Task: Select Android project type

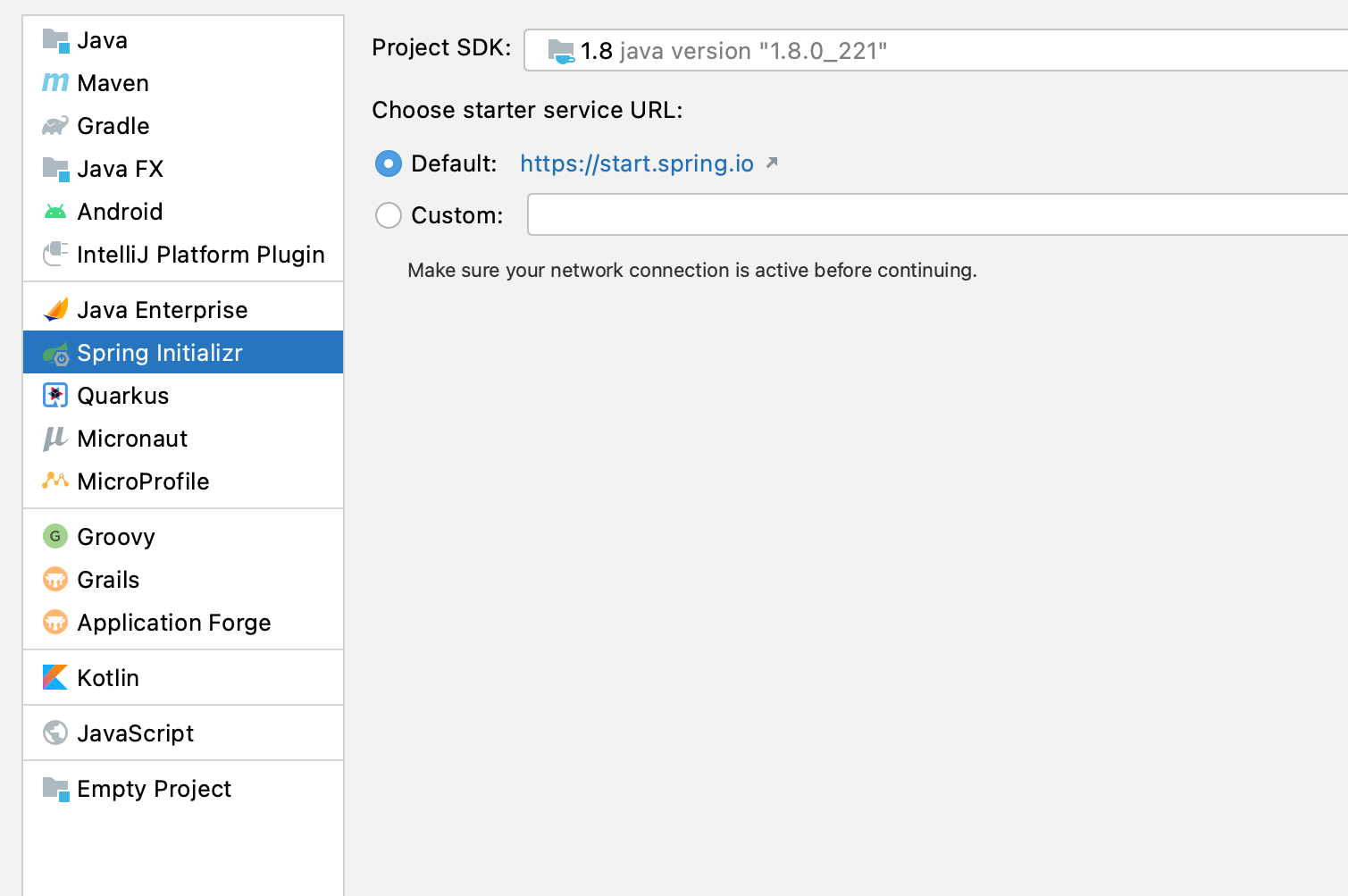Action: point(183,212)
